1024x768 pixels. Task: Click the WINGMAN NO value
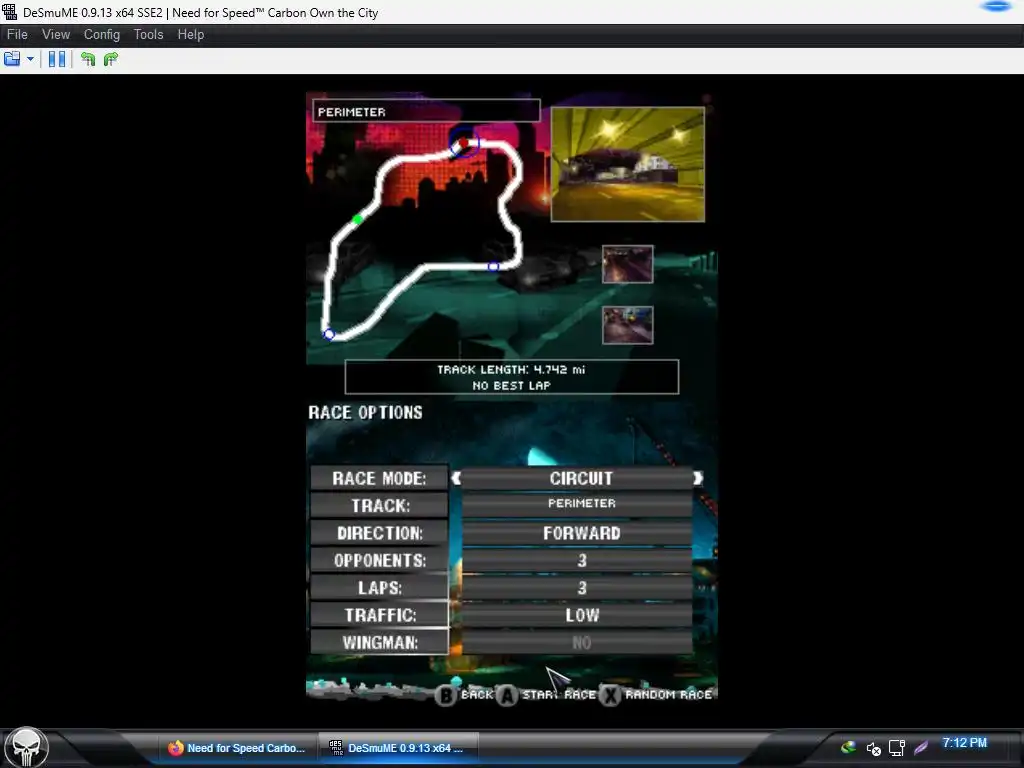tap(577, 643)
